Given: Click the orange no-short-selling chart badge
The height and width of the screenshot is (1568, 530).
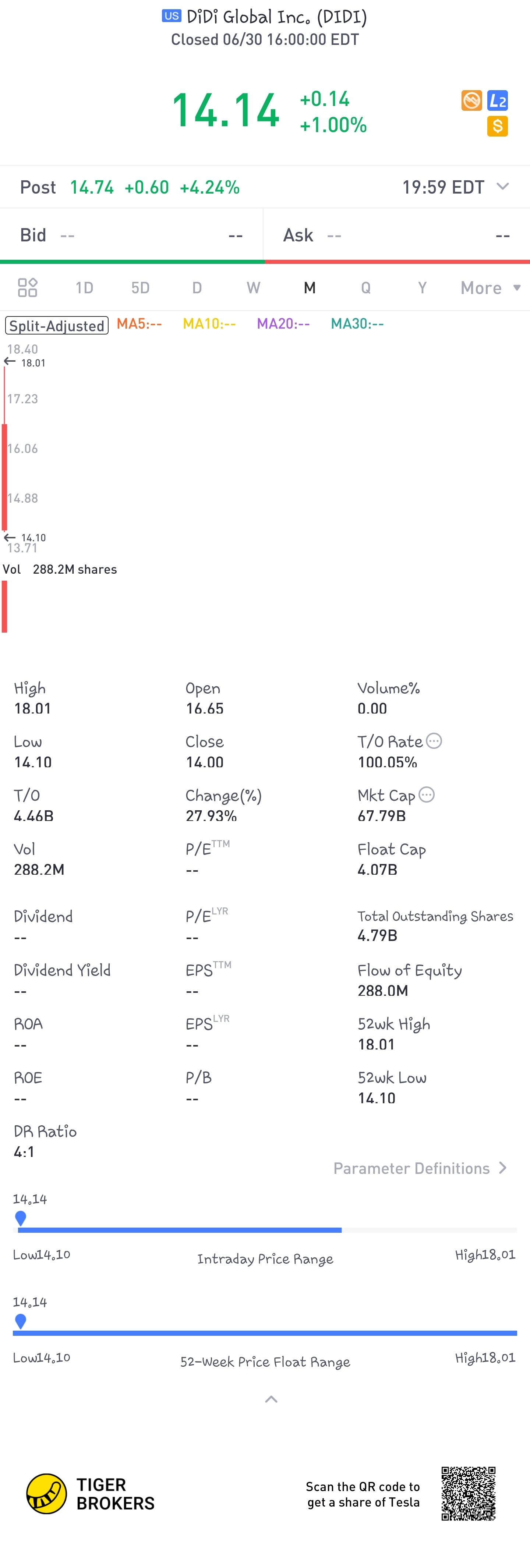Looking at the screenshot, I should (471, 100).
